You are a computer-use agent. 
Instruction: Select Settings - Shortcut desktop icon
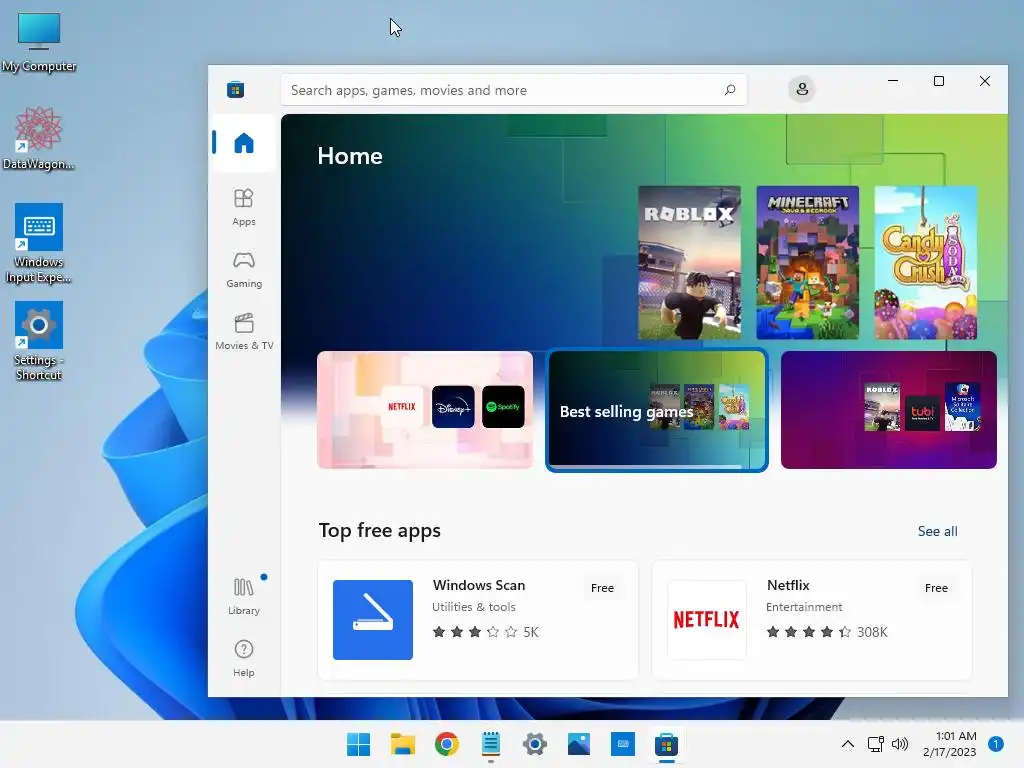tap(39, 341)
